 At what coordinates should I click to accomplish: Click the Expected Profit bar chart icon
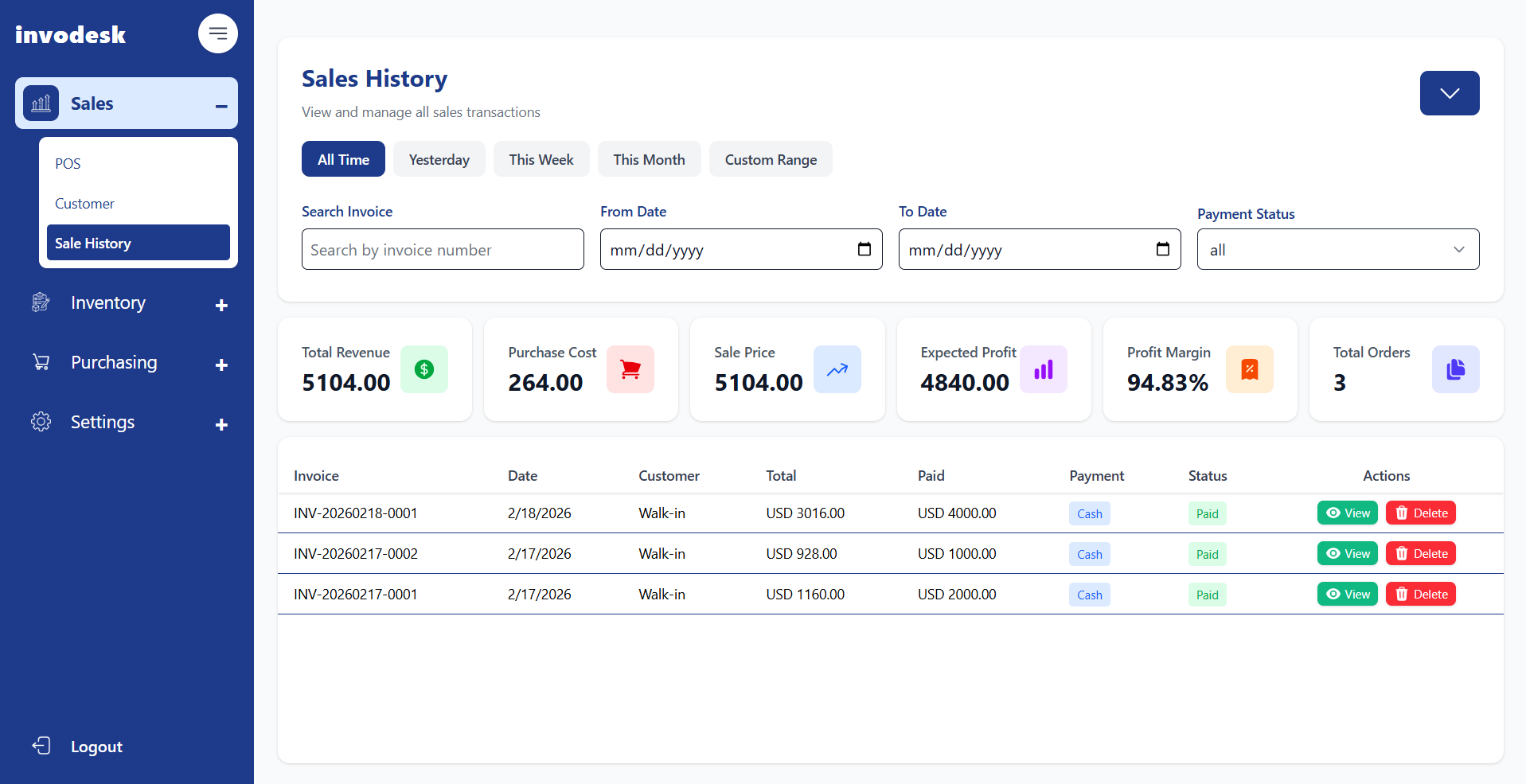pos(1044,369)
